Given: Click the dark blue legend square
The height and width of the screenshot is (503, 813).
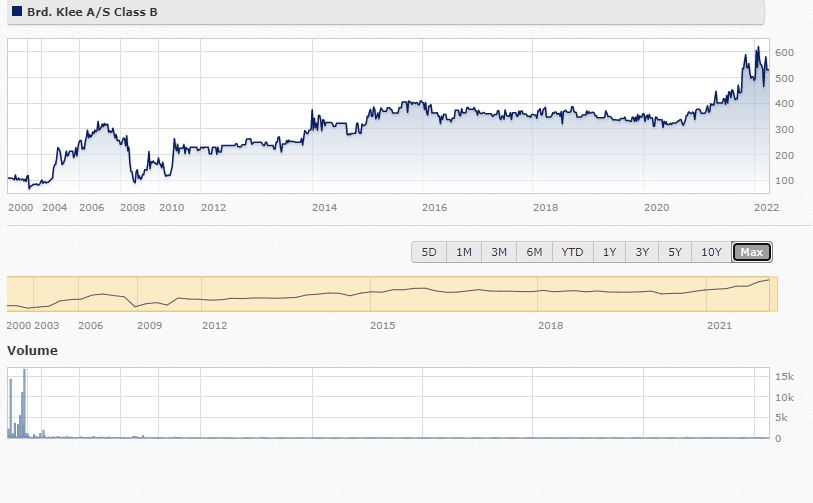Looking at the screenshot, I should (16, 12).
